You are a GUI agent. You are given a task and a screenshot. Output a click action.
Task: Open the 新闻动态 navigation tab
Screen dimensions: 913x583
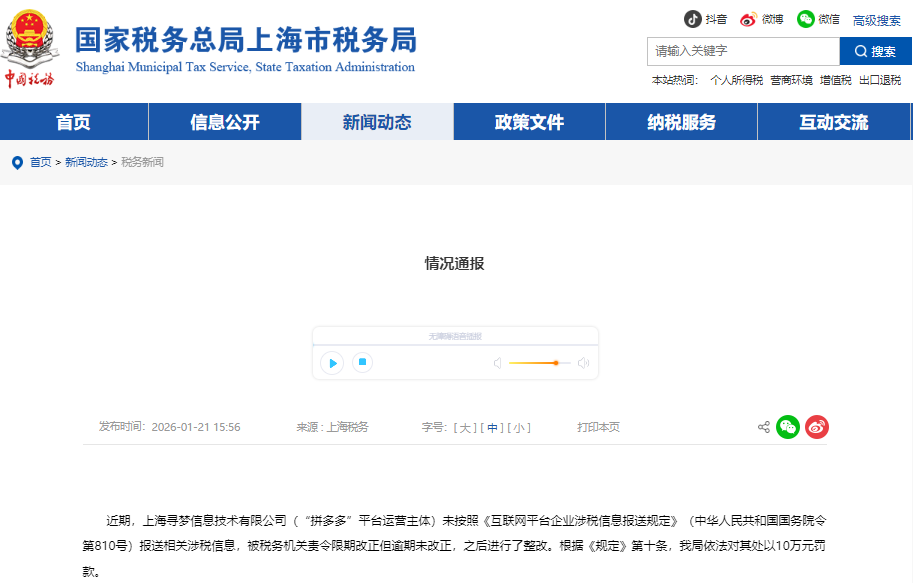pos(377,122)
